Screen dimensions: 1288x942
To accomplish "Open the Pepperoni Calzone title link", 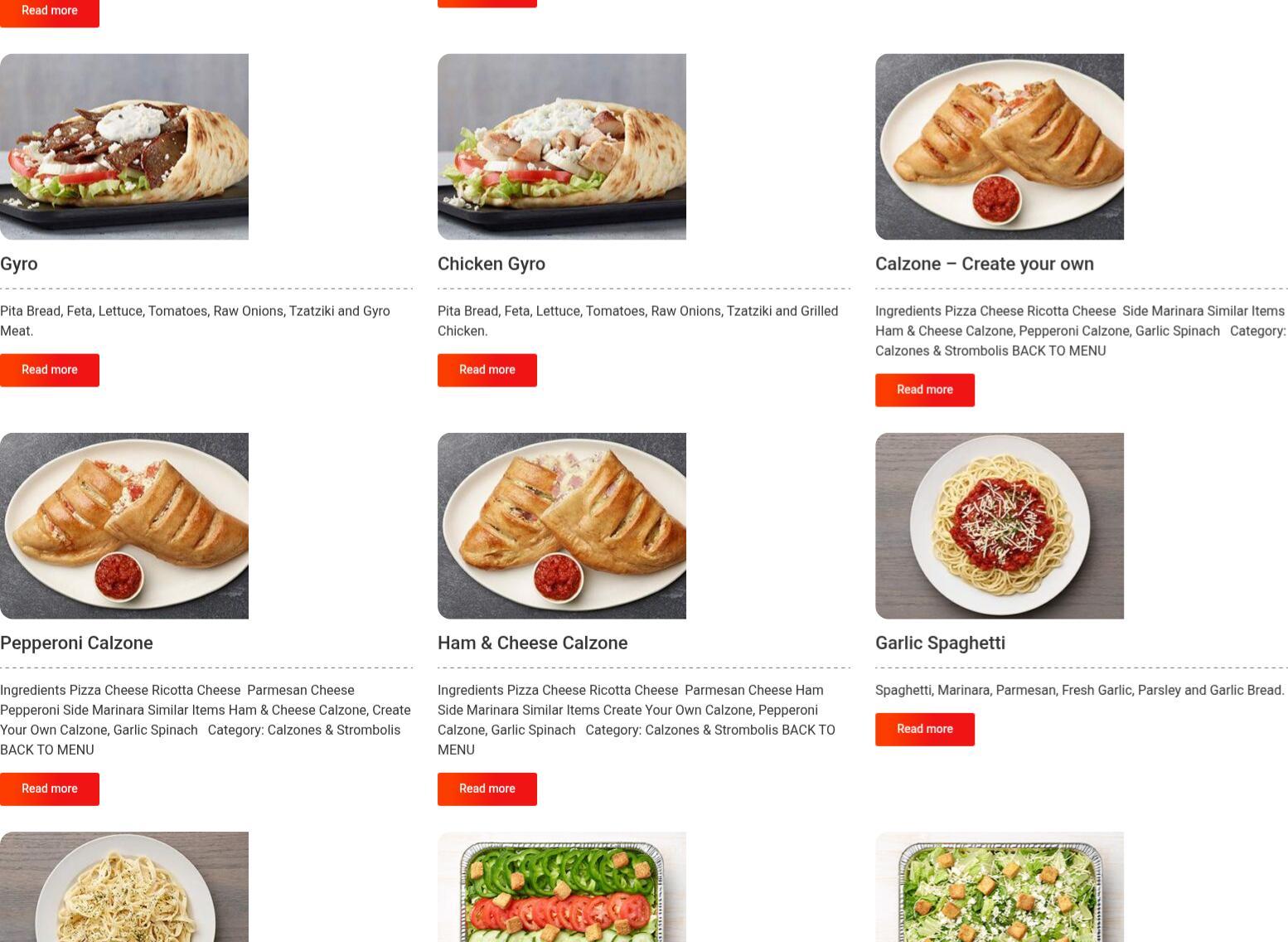I will [x=76, y=643].
